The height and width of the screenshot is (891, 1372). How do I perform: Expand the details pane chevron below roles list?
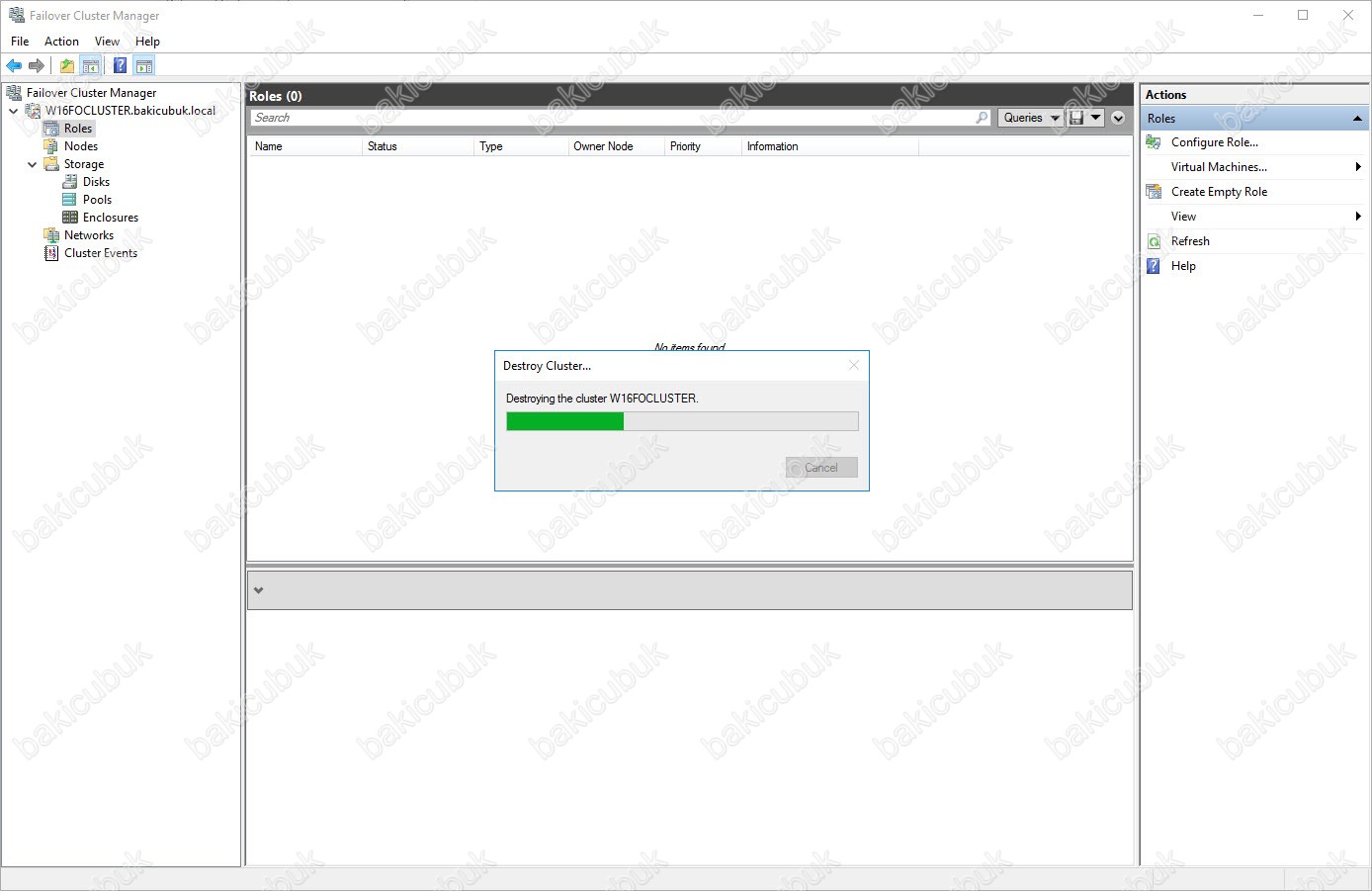tap(259, 590)
